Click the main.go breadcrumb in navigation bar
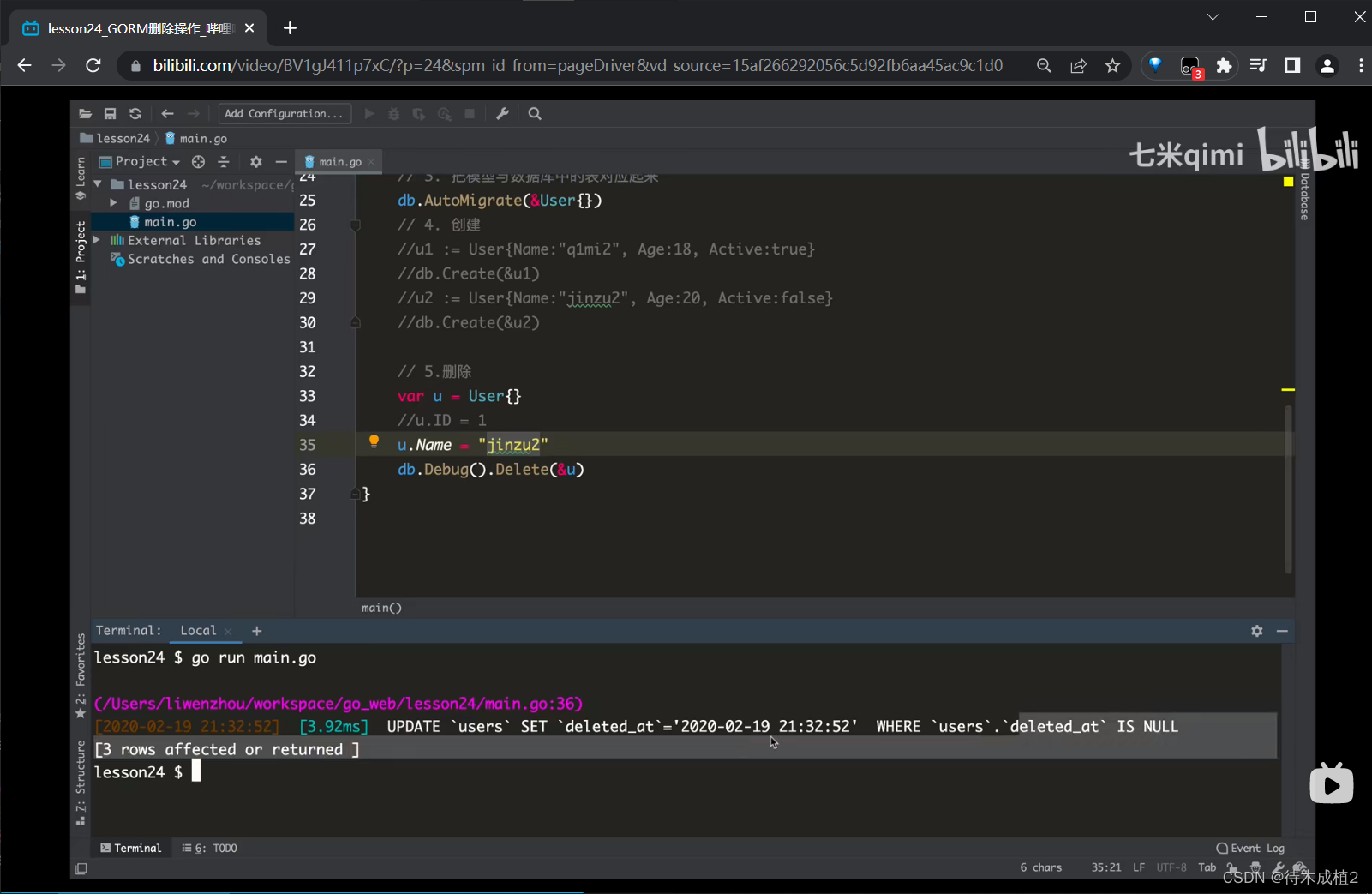Viewport: 1372px width, 894px height. pos(196,138)
